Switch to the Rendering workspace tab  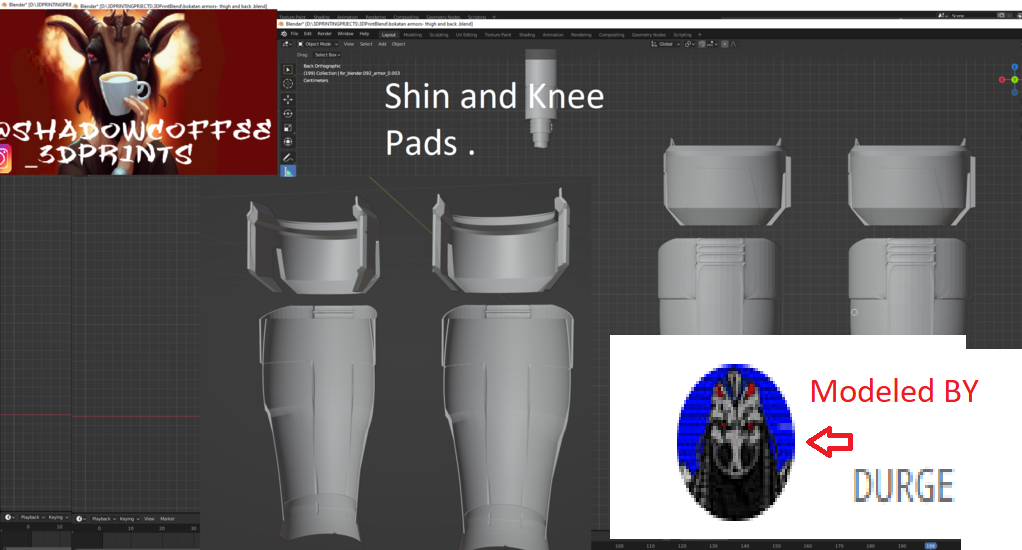coord(581,35)
